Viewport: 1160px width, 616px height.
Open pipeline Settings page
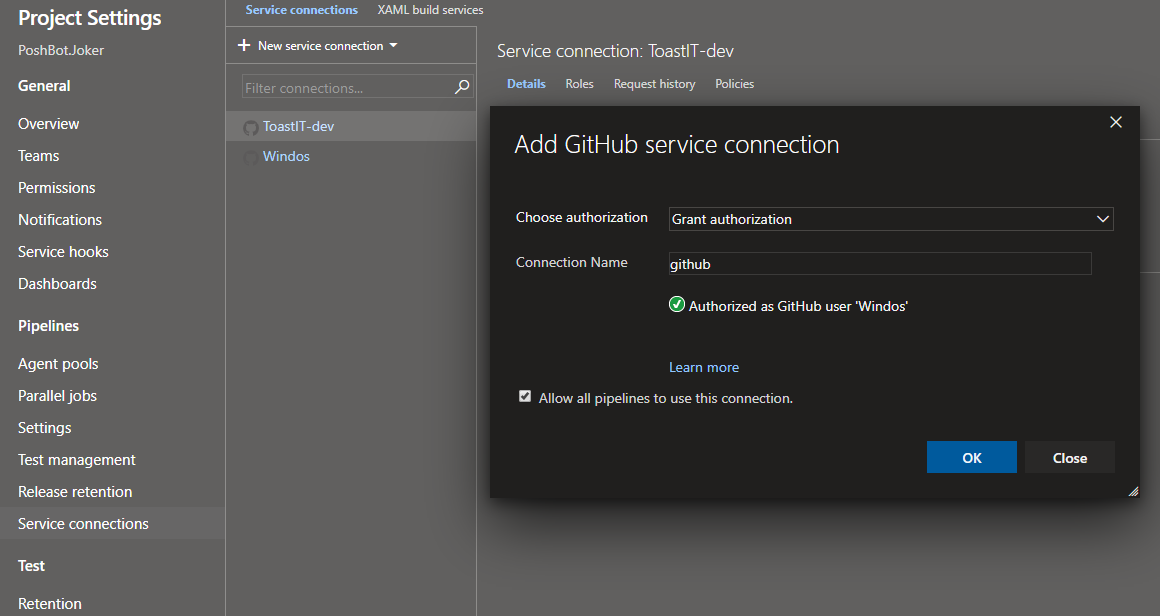[x=45, y=427]
